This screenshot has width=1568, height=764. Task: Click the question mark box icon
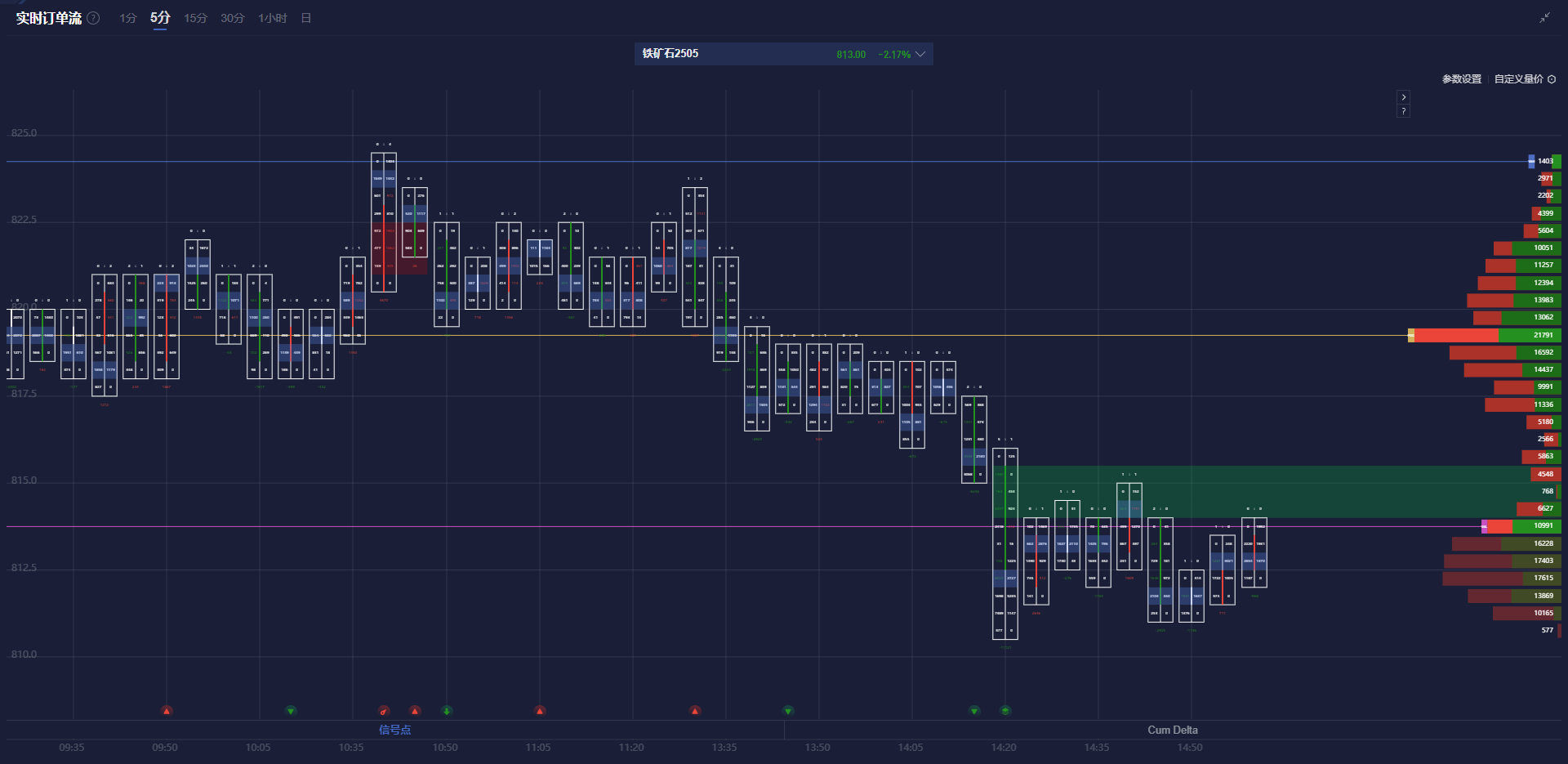coord(1403,111)
